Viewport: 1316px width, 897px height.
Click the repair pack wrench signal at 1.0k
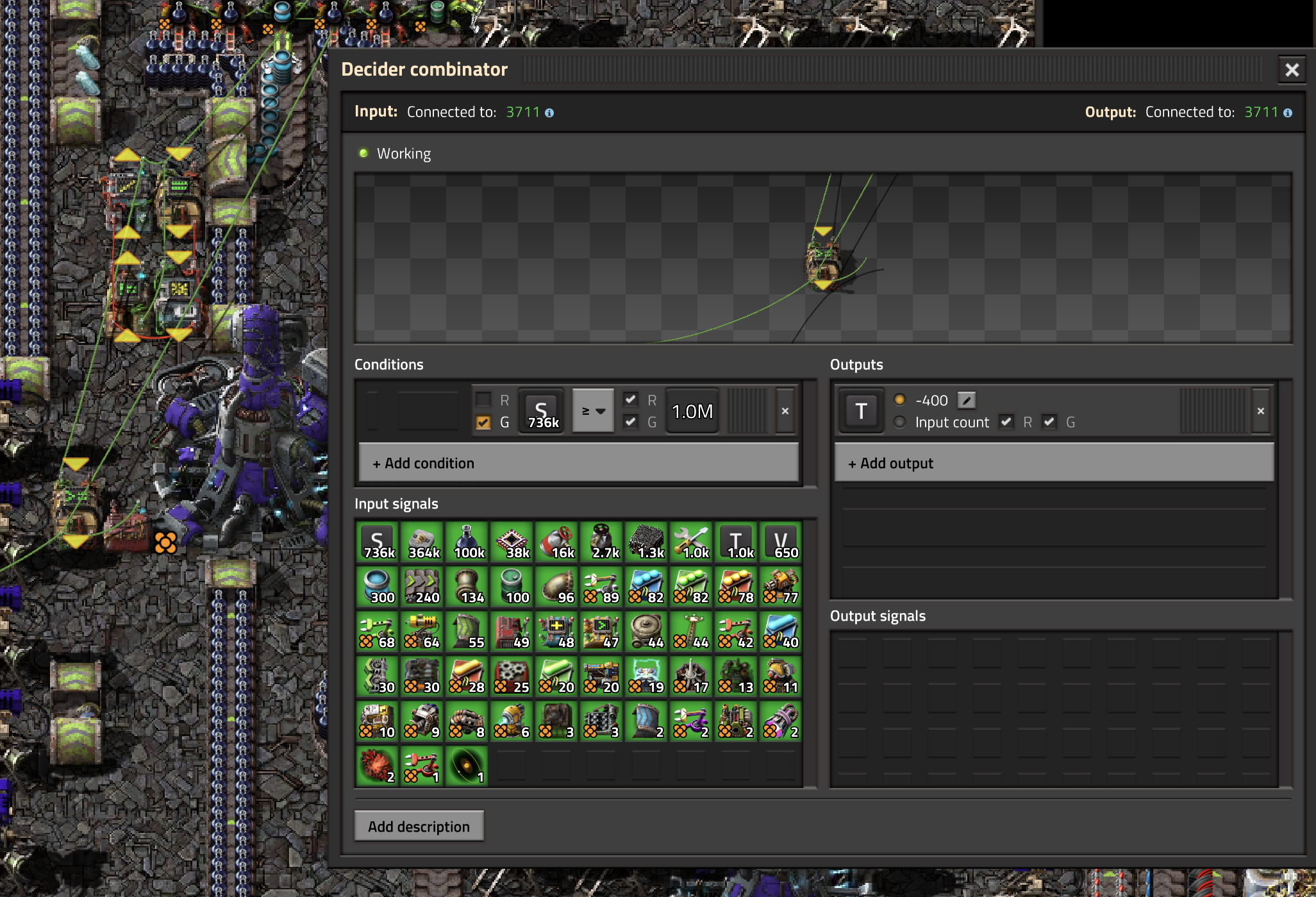(x=692, y=542)
